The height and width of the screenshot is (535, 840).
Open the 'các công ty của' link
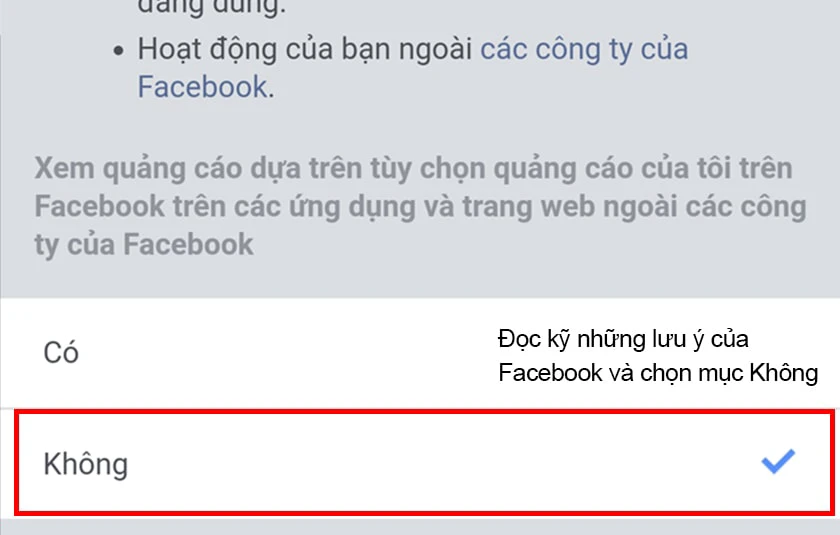[x=584, y=49]
